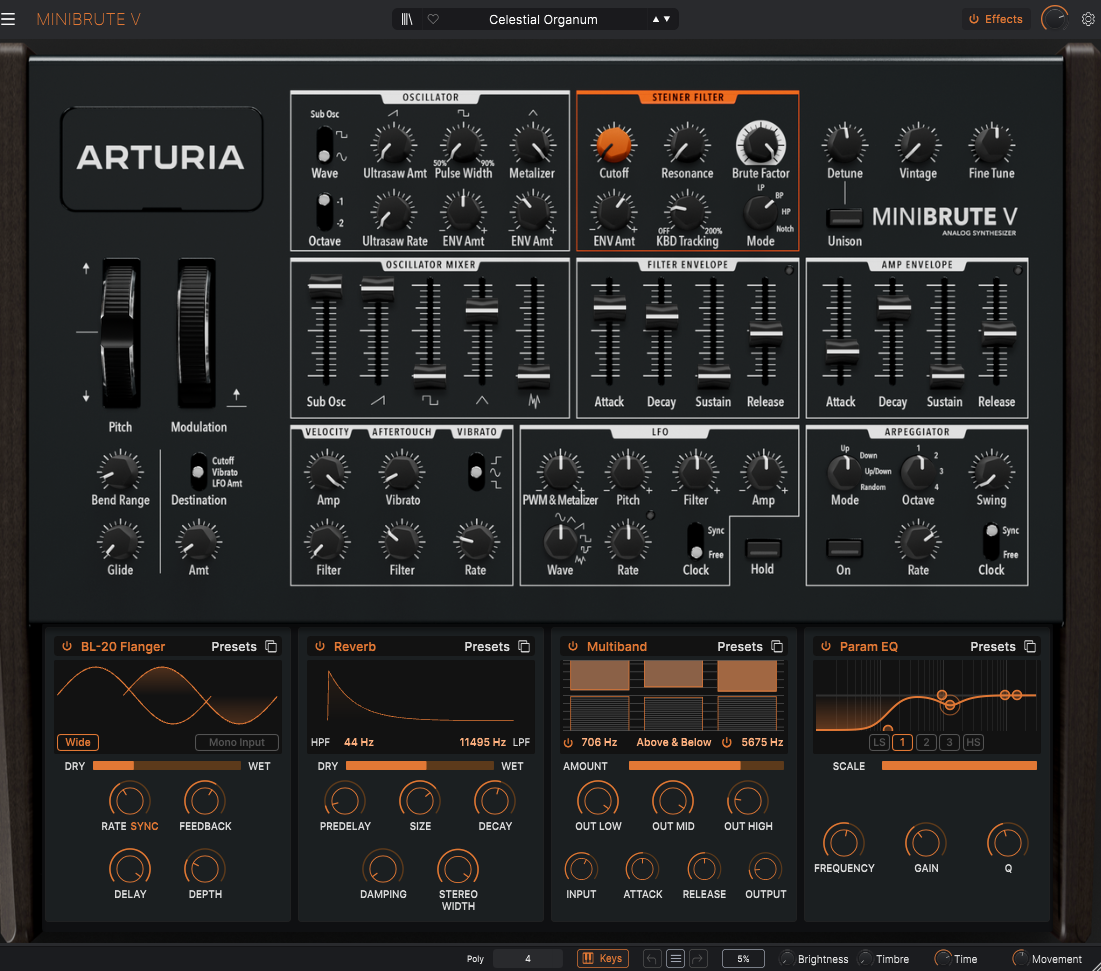
Task: Toggle Reverb power icon
Action: click(x=319, y=647)
